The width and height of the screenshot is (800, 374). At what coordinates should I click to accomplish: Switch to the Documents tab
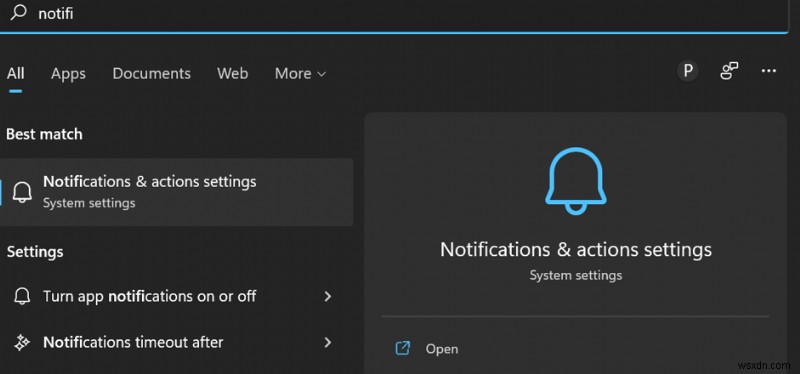[x=152, y=73]
